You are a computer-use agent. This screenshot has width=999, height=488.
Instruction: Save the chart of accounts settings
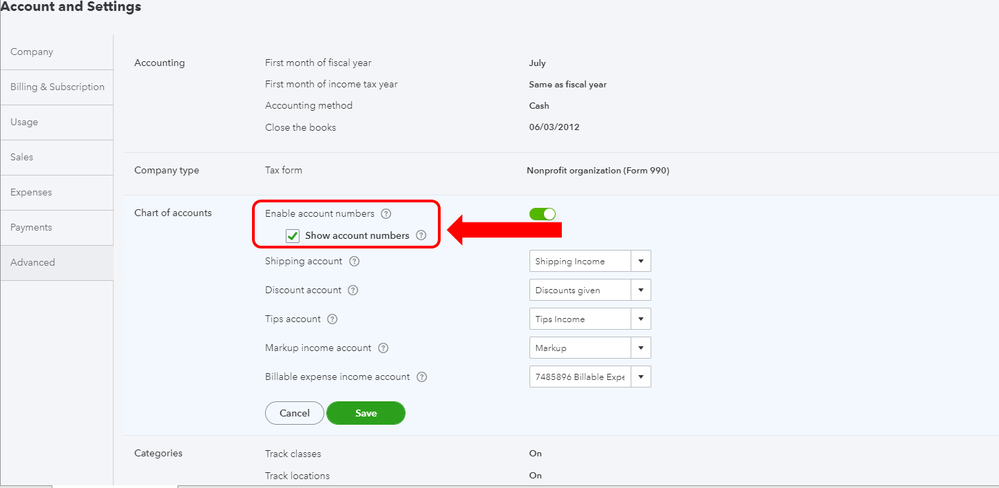365,413
